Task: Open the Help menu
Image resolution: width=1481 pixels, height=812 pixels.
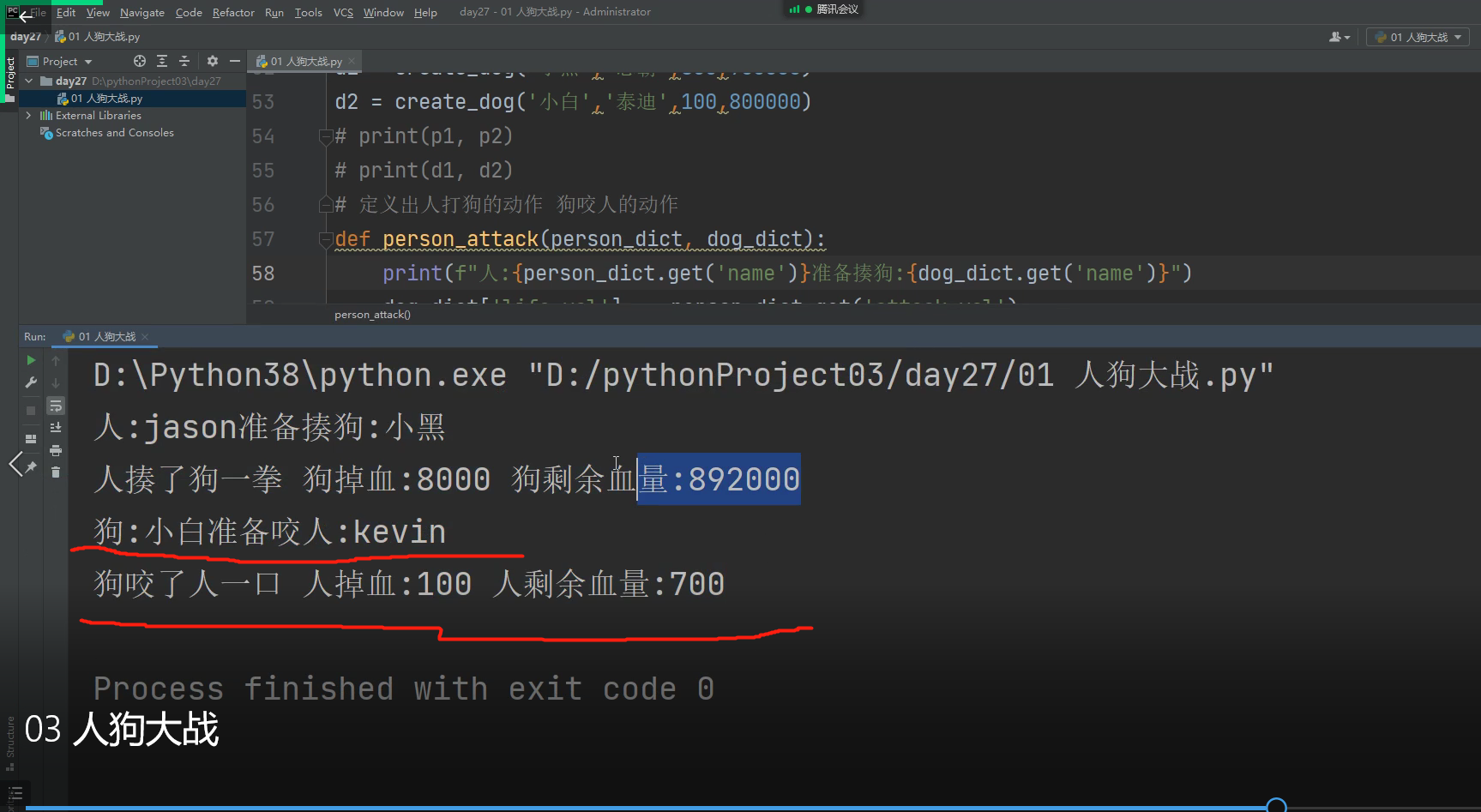Action: coord(425,12)
